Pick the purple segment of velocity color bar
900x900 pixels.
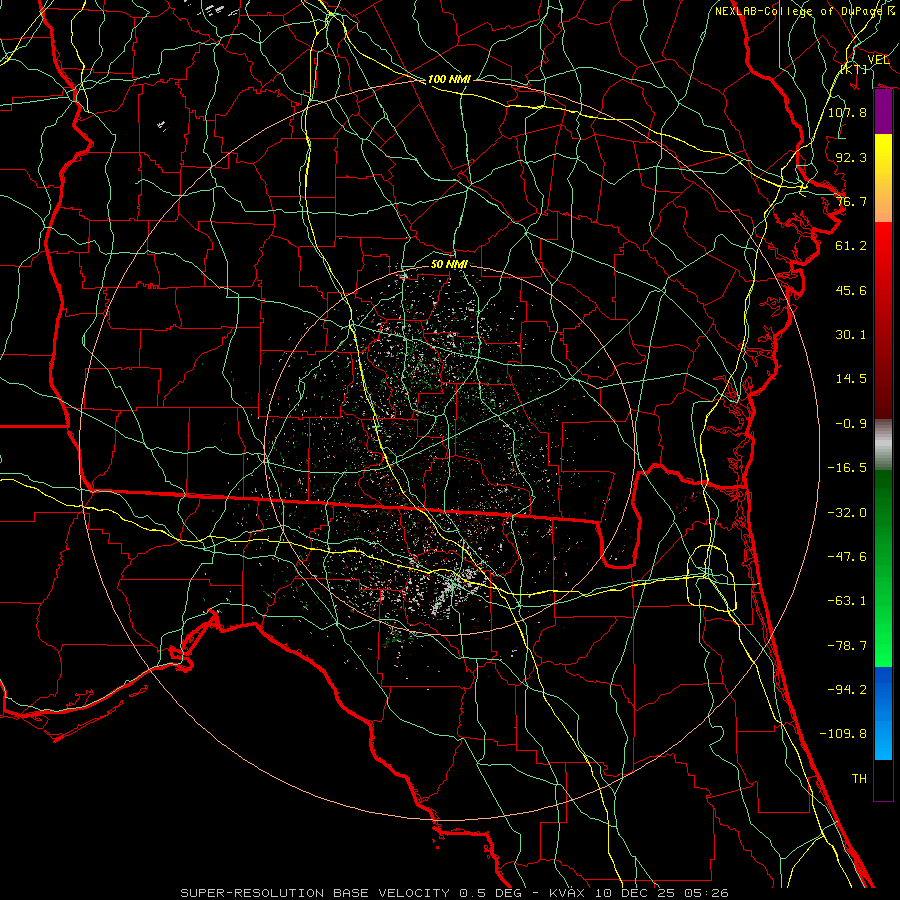click(883, 112)
